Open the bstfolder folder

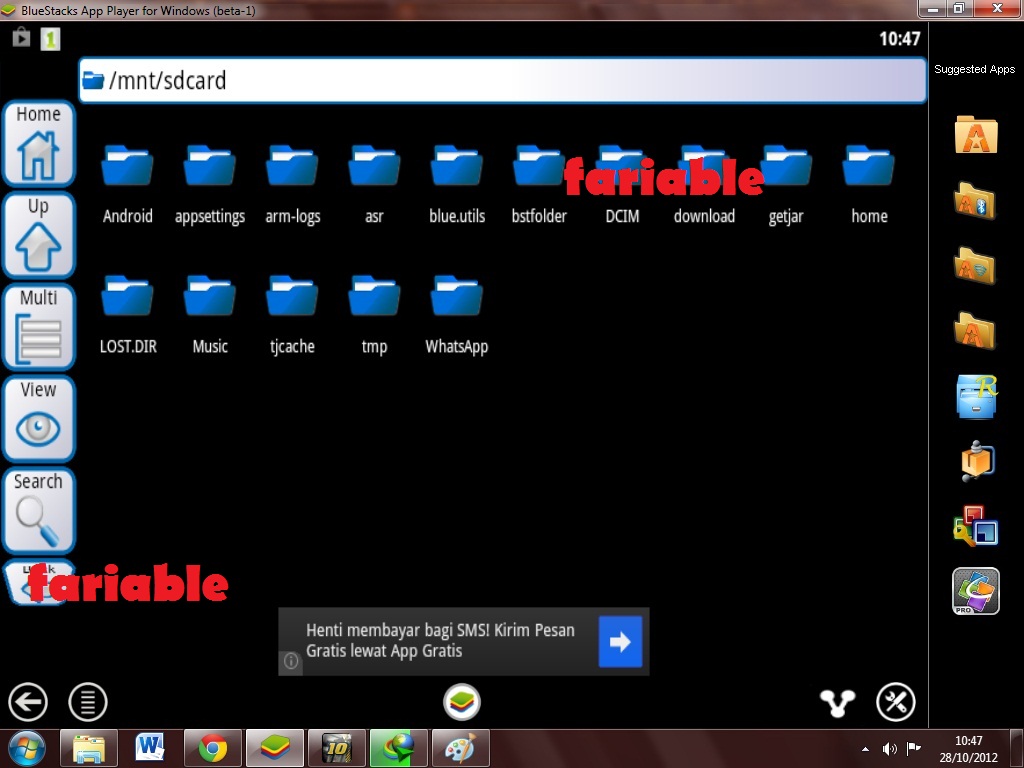(539, 184)
